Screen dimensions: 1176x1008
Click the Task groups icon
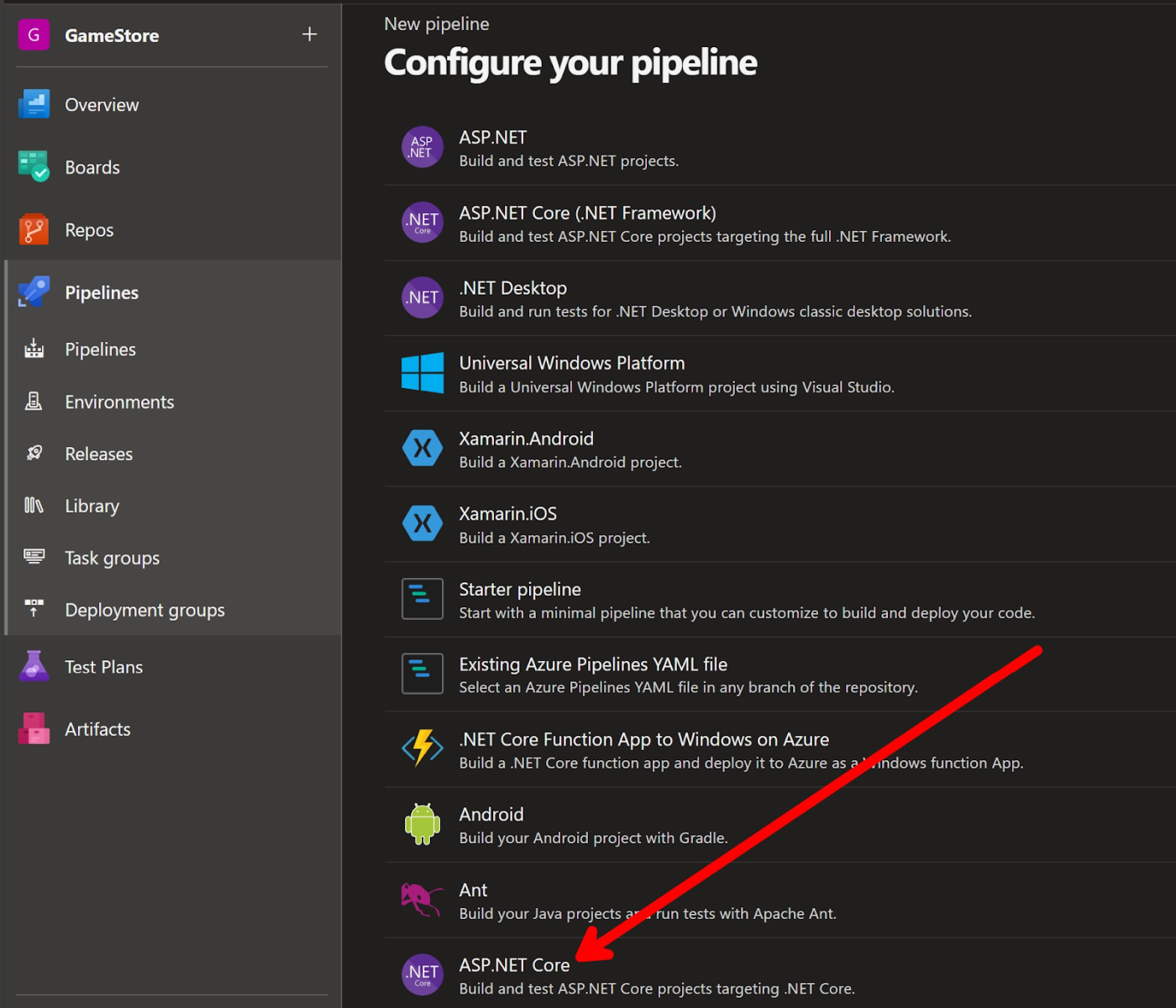point(34,557)
